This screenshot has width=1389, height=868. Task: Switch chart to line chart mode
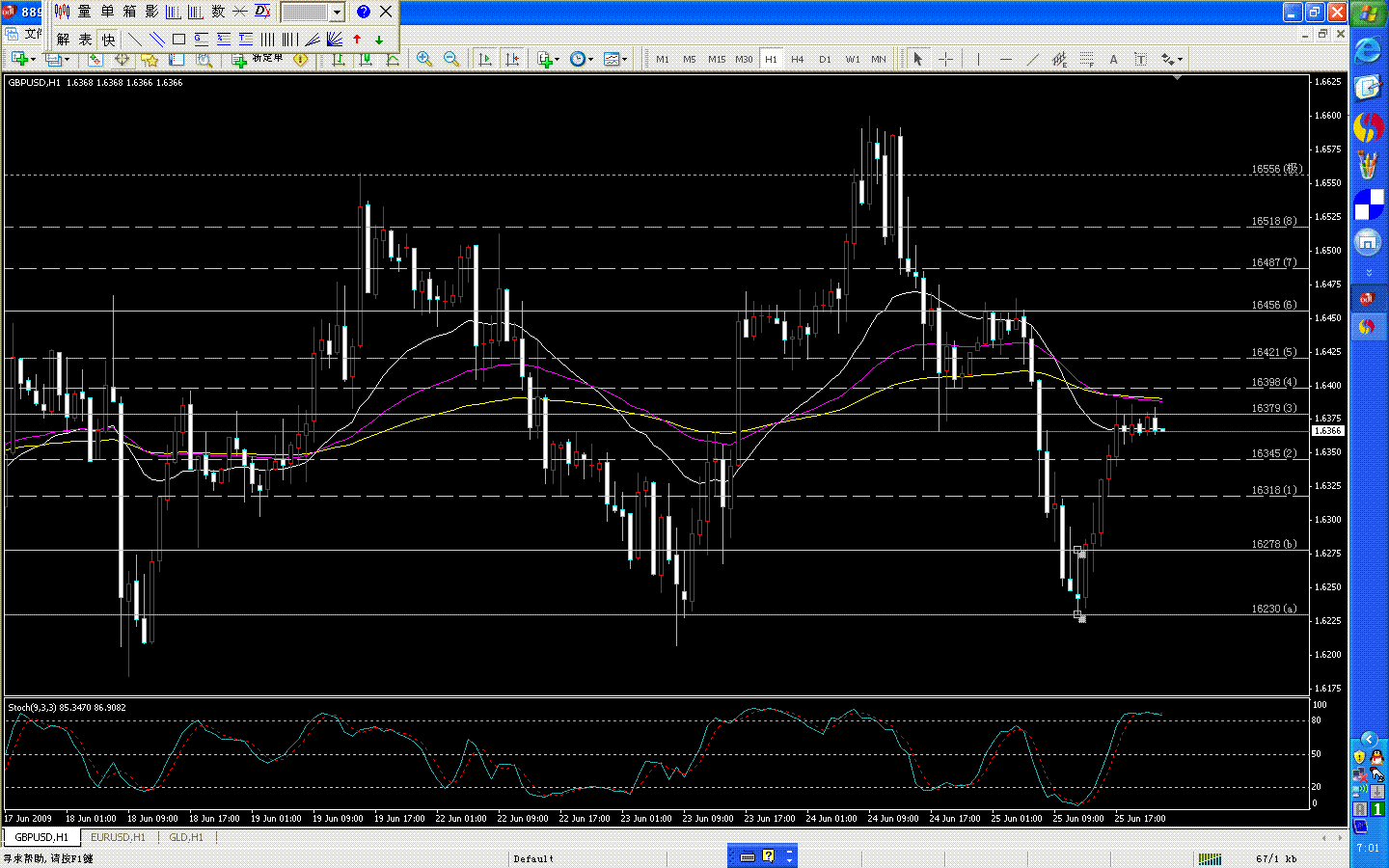click(392, 59)
